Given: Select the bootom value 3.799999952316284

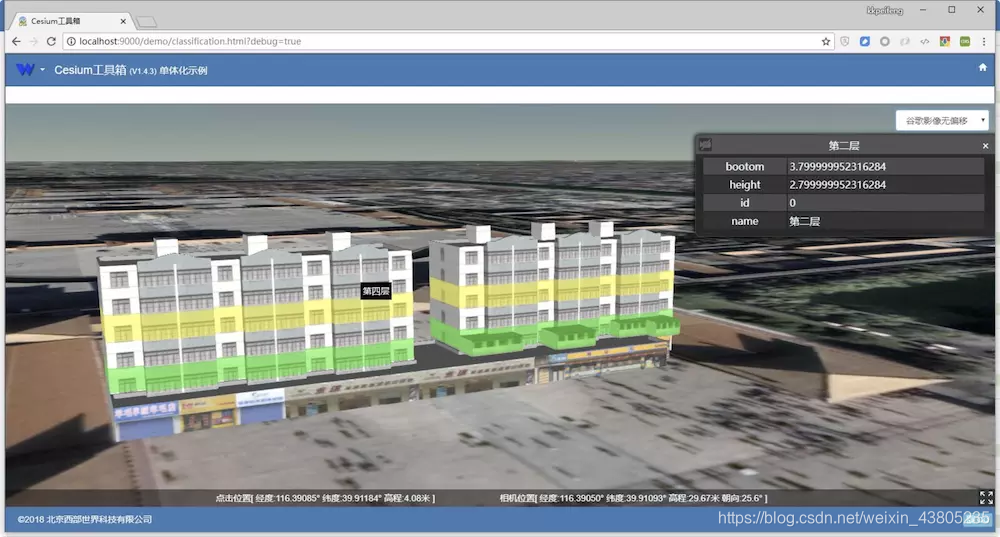Looking at the screenshot, I should pyautogui.click(x=837, y=166).
